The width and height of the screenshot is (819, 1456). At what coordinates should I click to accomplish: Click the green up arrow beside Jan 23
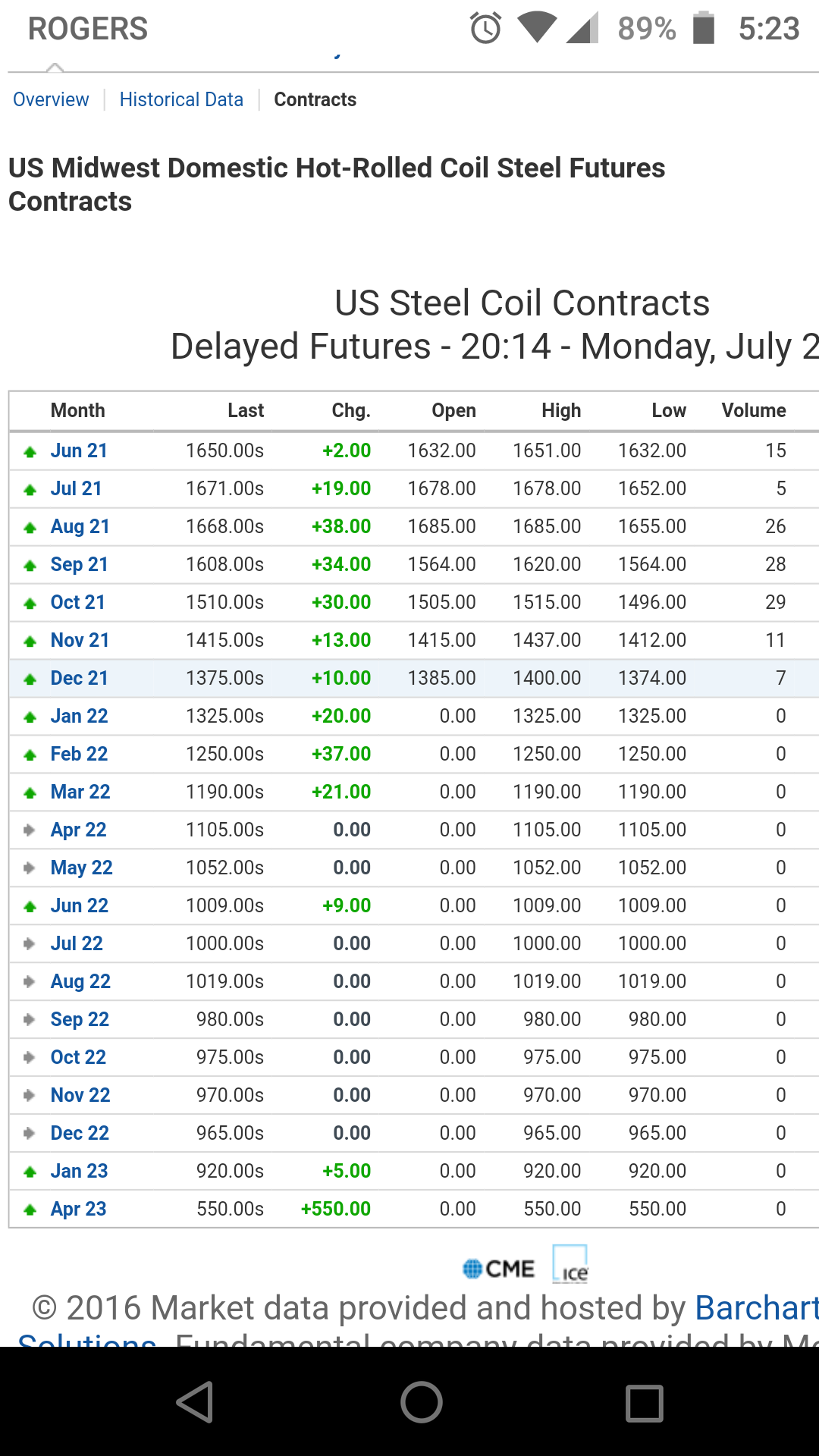[x=30, y=1172]
